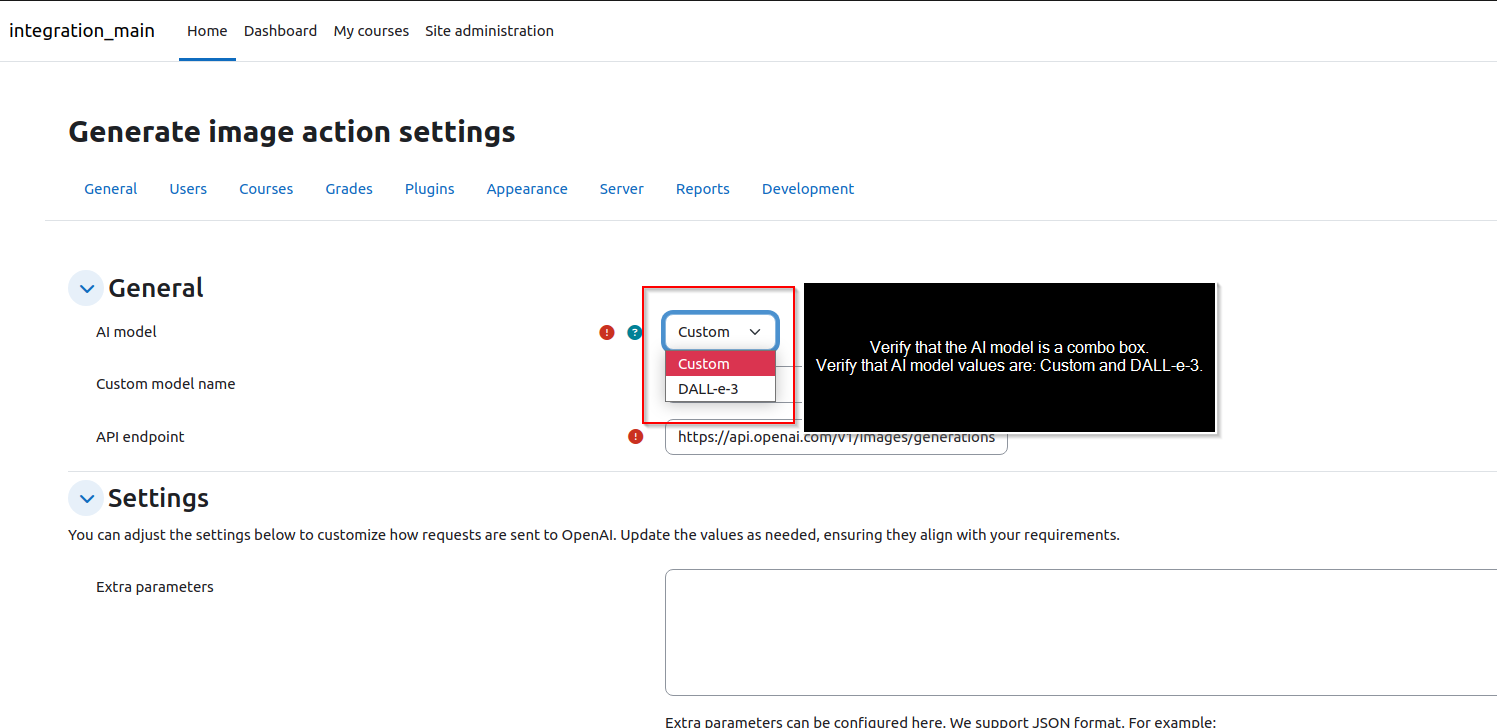Click the AI model field label
The image size is (1497, 728).
pyautogui.click(x=126, y=332)
